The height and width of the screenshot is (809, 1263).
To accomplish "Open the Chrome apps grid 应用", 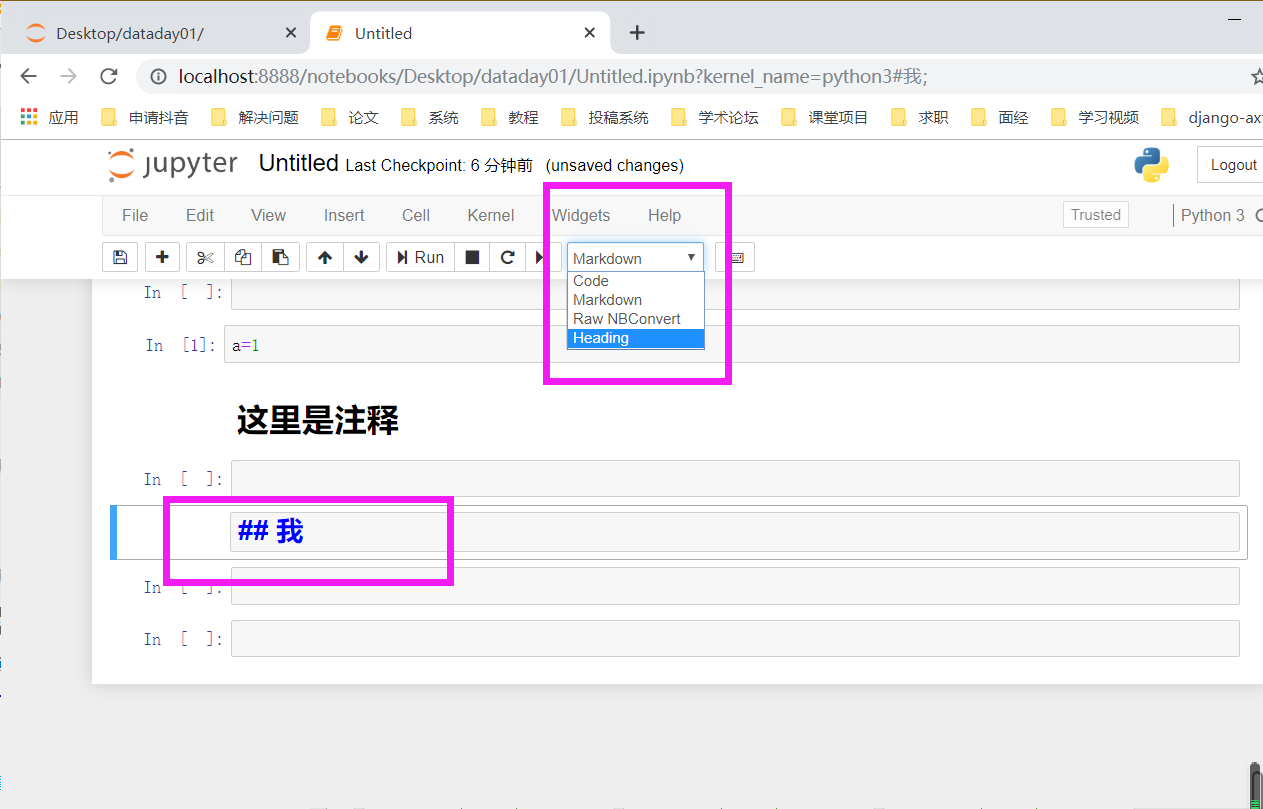I will (49, 117).
